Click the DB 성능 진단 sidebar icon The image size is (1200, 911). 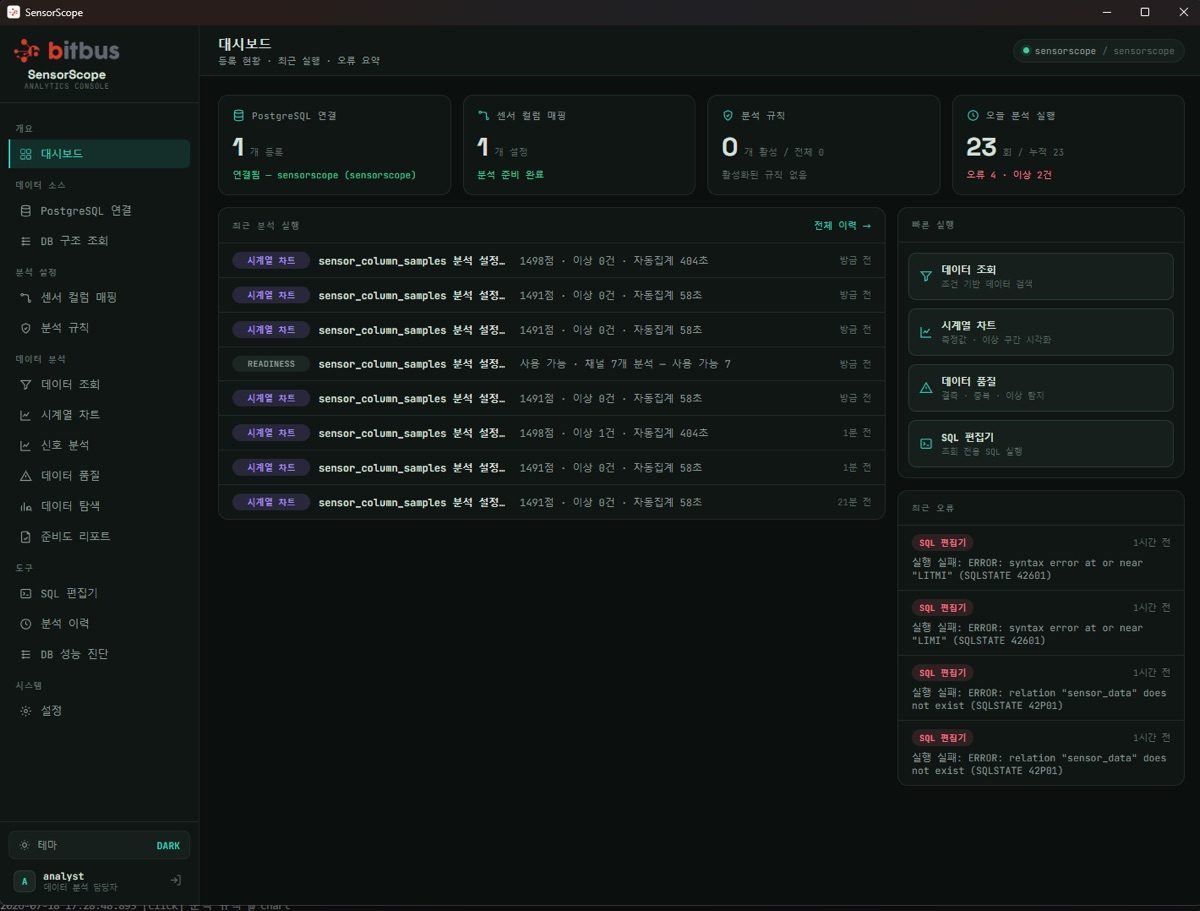pos(25,654)
